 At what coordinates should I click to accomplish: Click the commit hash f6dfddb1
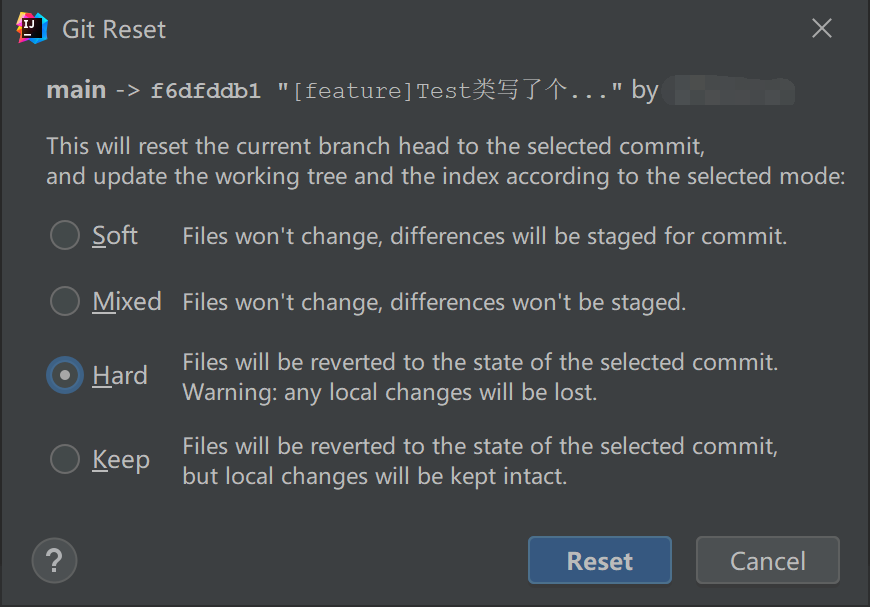pyautogui.click(x=205, y=92)
